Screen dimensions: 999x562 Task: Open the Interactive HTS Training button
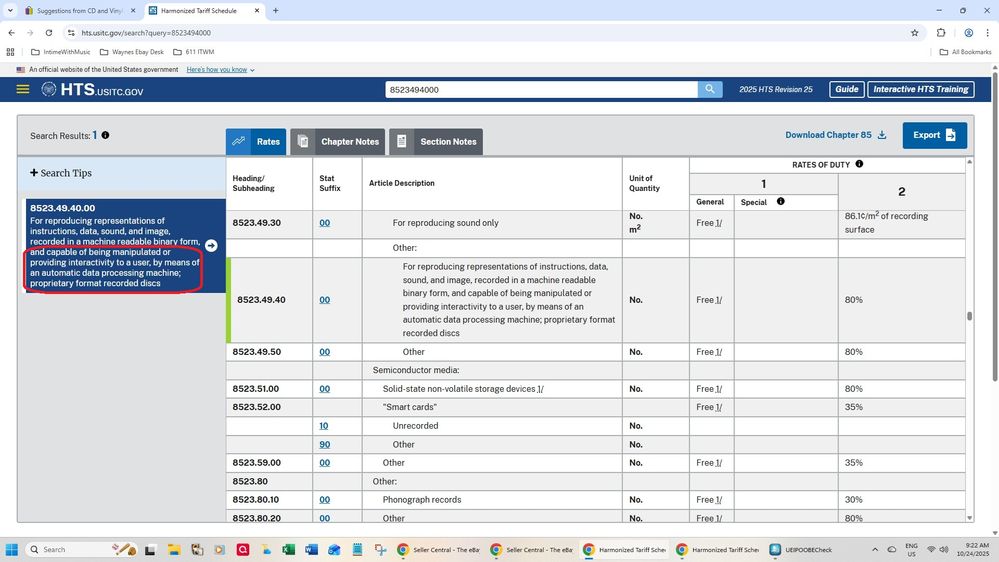tap(920, 89)
